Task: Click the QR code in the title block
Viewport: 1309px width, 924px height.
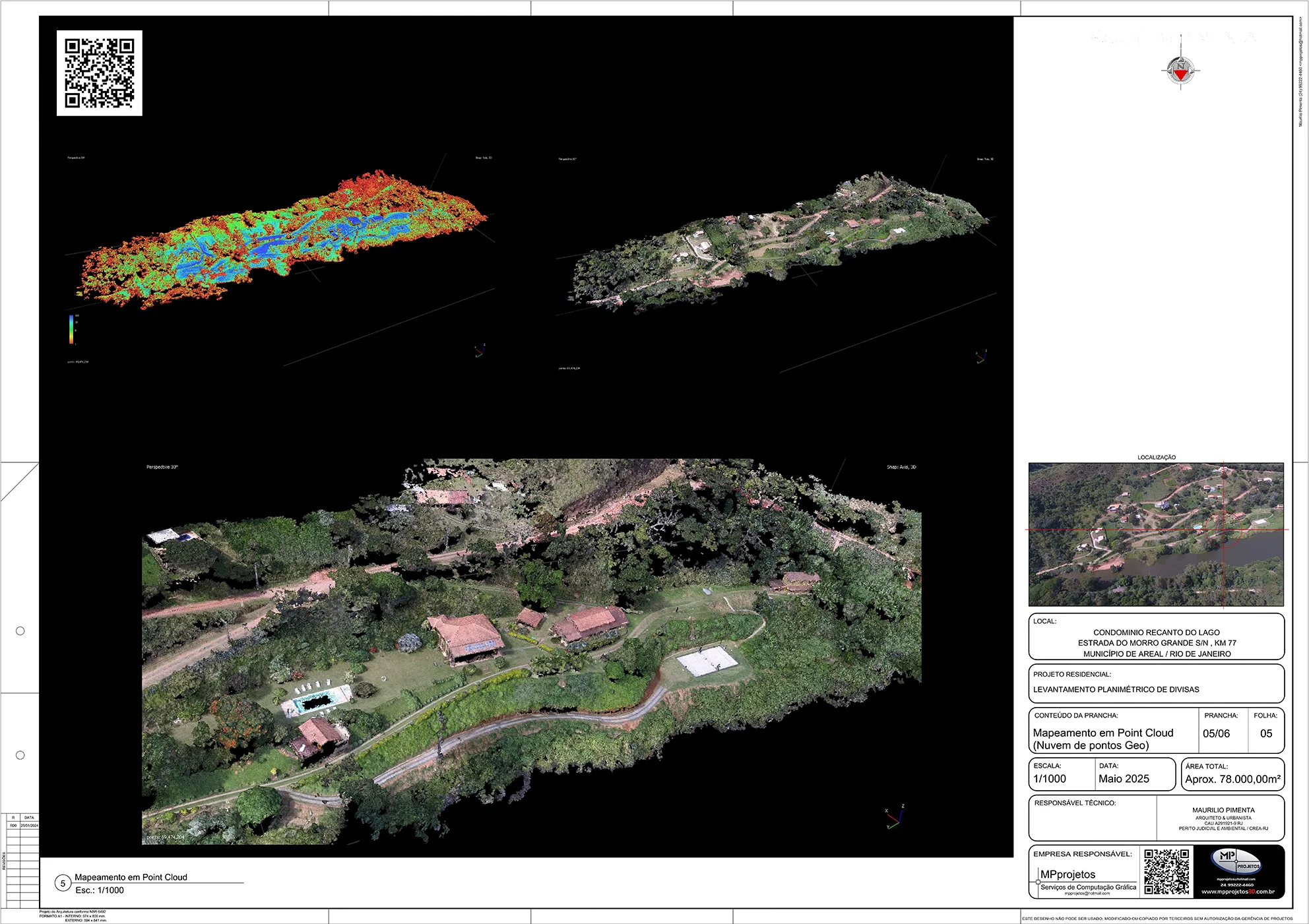Action: (x=1166, y=872)
